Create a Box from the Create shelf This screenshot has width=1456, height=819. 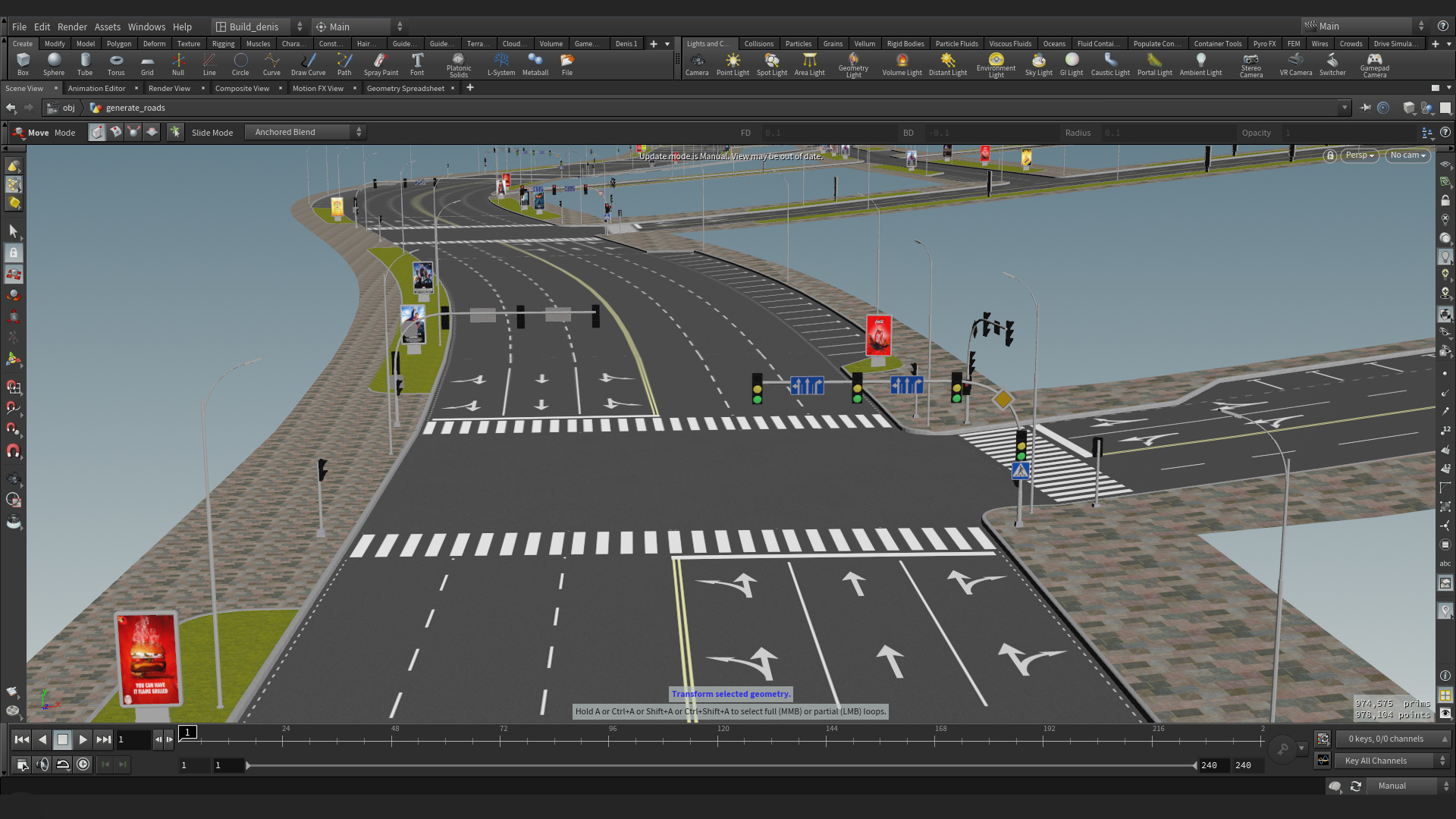23,64
